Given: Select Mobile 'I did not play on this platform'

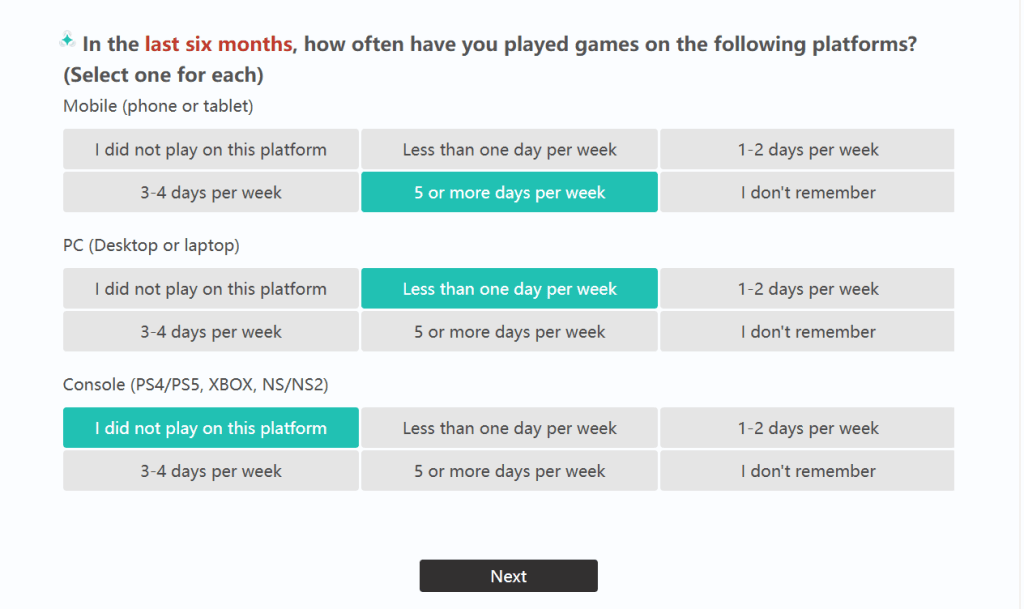Looking at the screenshot, I should (x=210, y=150).
